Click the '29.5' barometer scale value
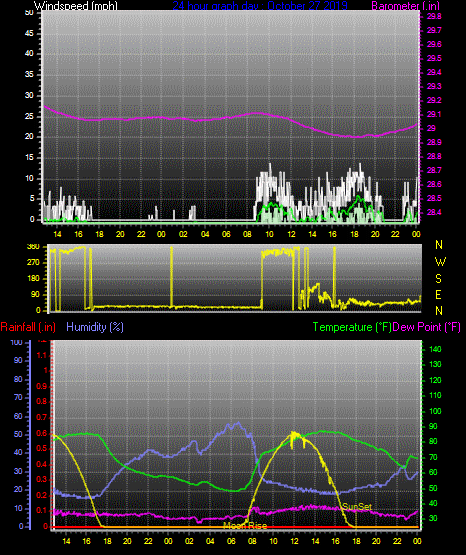The height and width of the screenshot is (555, 466). click(434, 58)
